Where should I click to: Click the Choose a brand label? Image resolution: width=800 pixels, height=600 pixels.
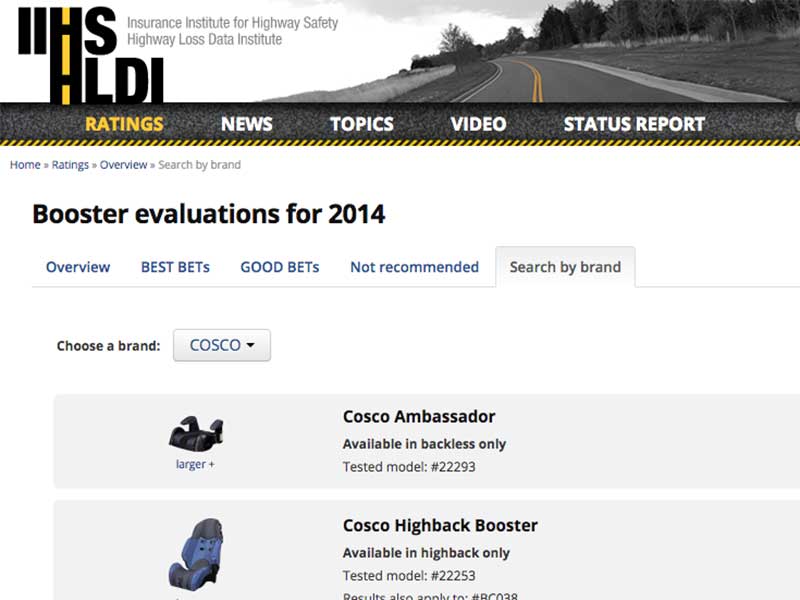pos(109,346)
